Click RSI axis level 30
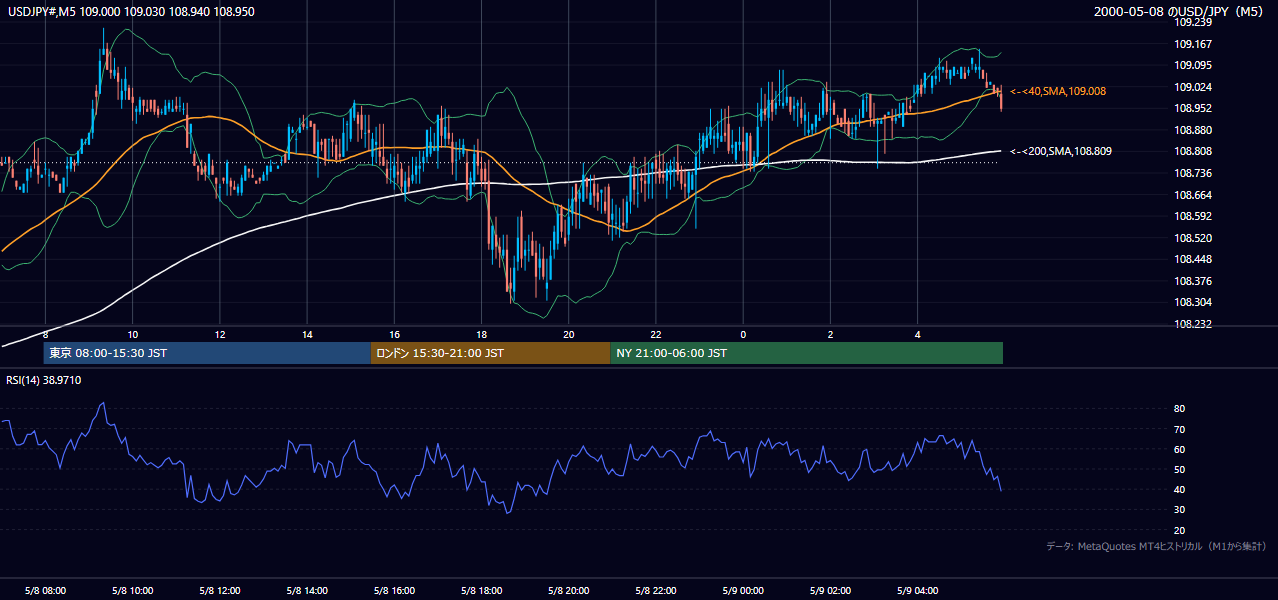 pos(1179,510)
